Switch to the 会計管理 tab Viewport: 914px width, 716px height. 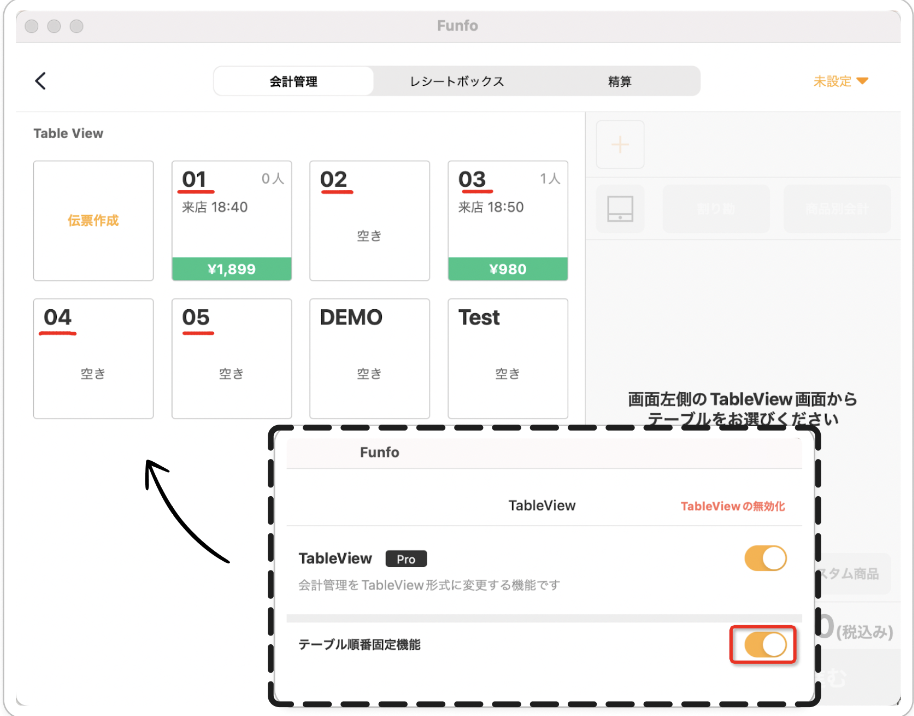pos(293,81)
